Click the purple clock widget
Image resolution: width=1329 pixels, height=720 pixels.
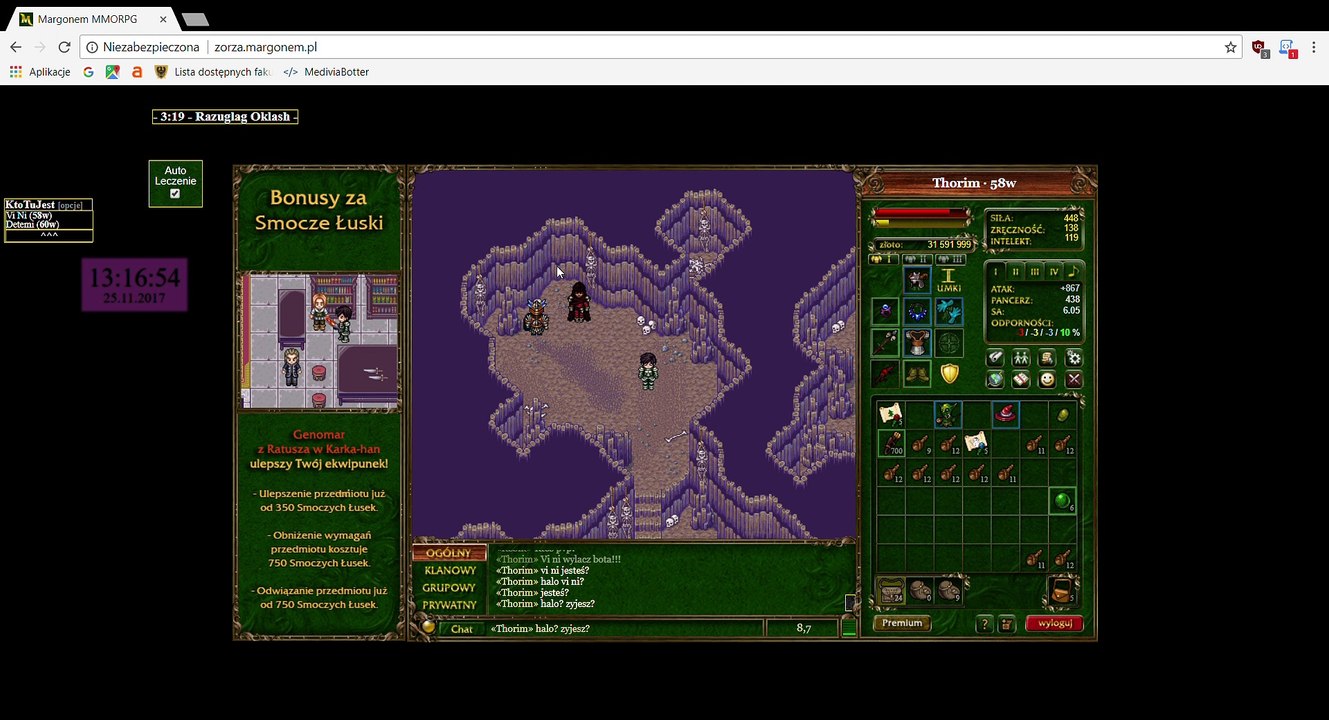pos(134,284)
